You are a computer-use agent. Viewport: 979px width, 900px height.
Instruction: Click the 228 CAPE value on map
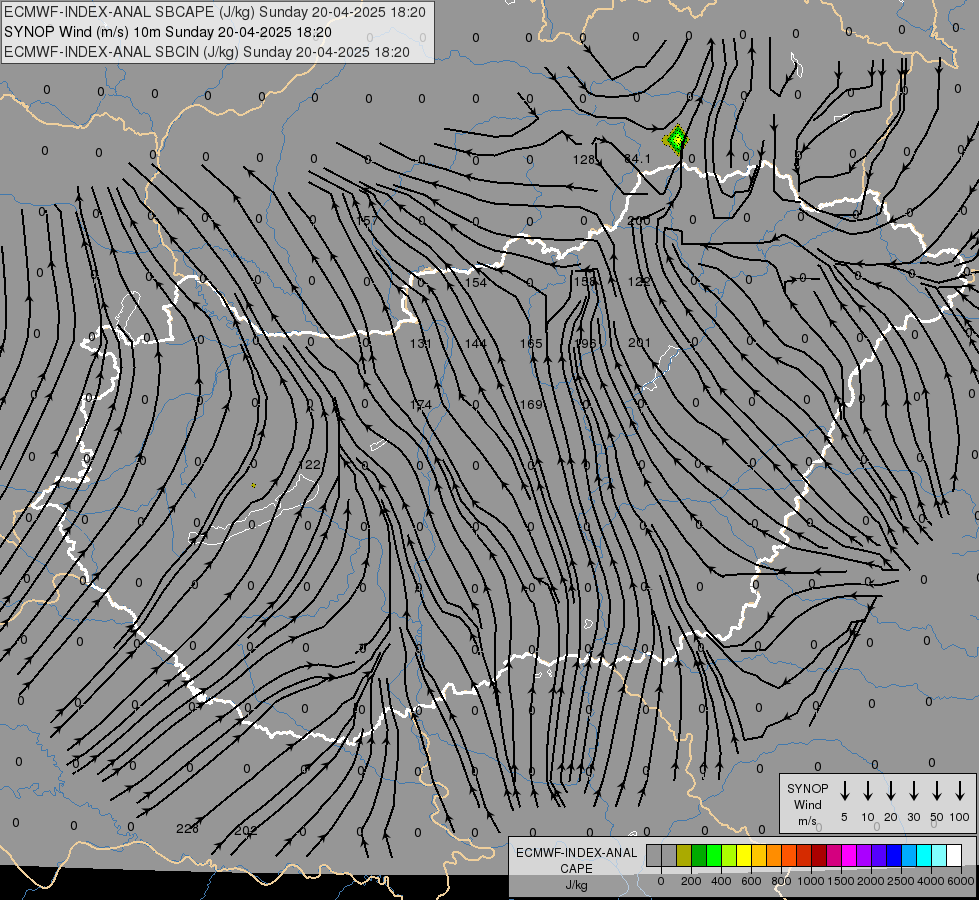coord(187,829)
